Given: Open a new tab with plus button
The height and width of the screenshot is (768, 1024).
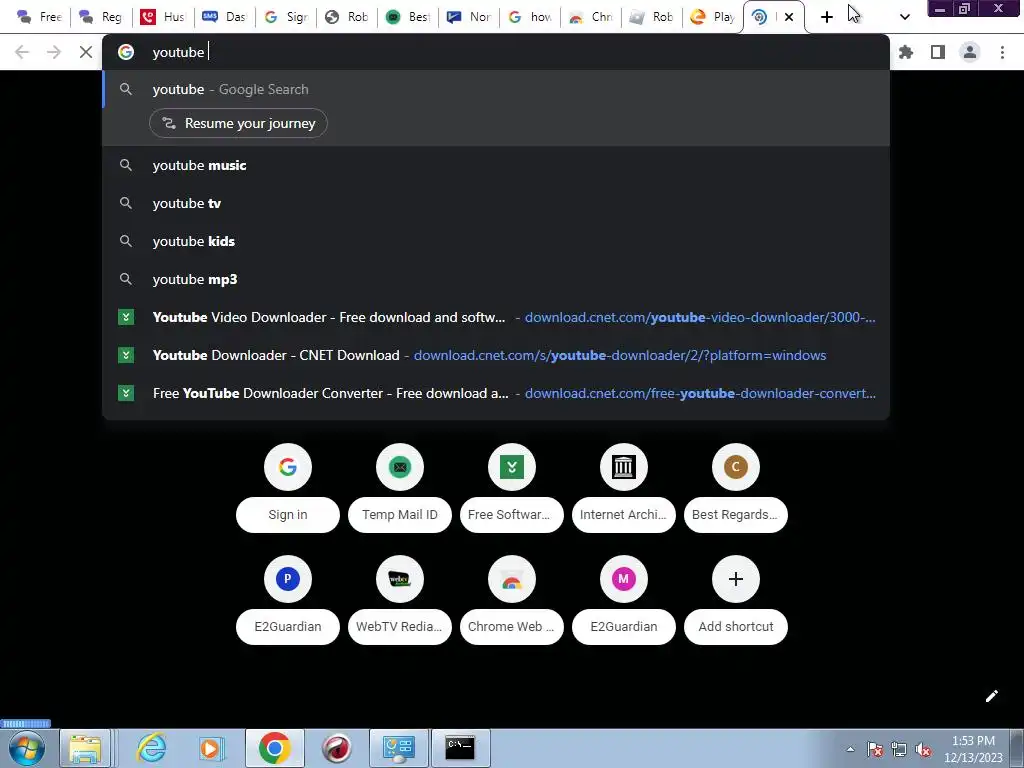Looking at the screenshot, I should coord(827,17).
